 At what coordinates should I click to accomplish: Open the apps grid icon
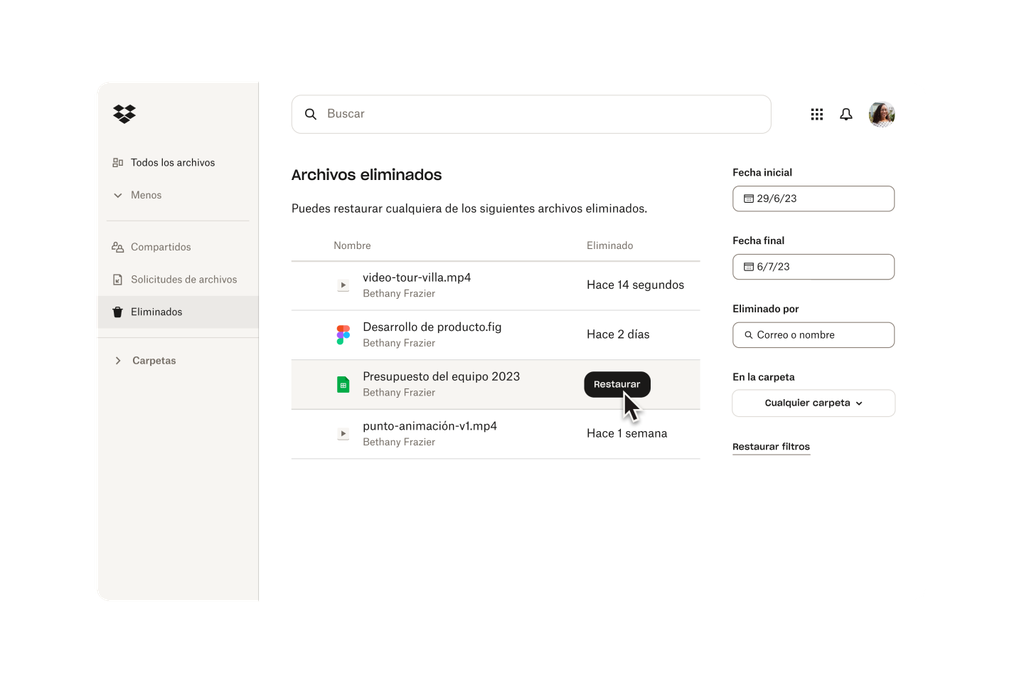click(817, 114)
